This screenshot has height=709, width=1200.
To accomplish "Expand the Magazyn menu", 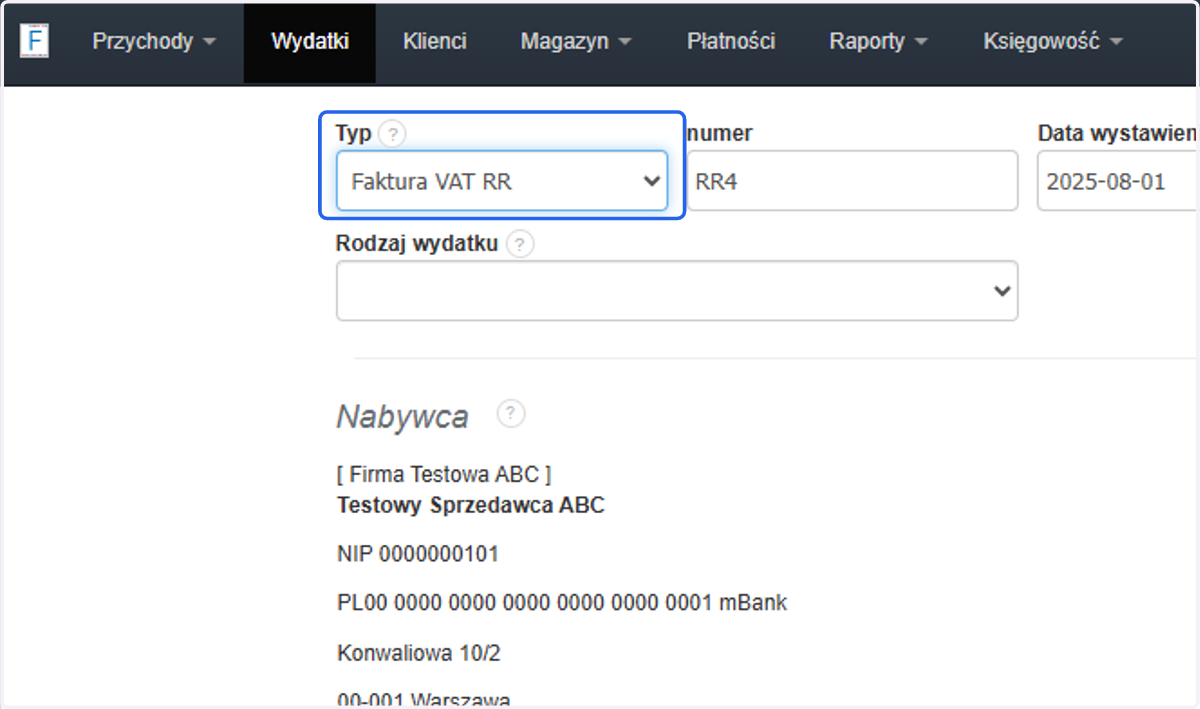I will click(x=576, y=42).
